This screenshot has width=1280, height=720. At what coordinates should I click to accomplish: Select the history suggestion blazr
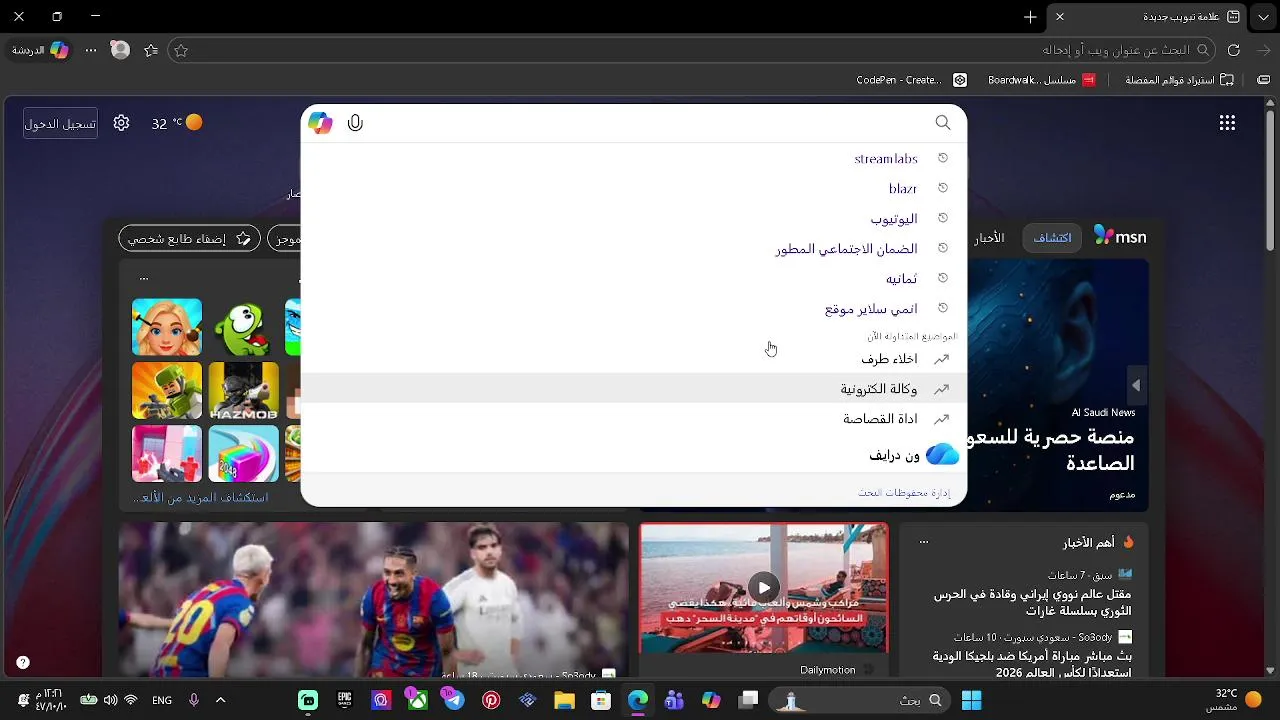(634, 188)
